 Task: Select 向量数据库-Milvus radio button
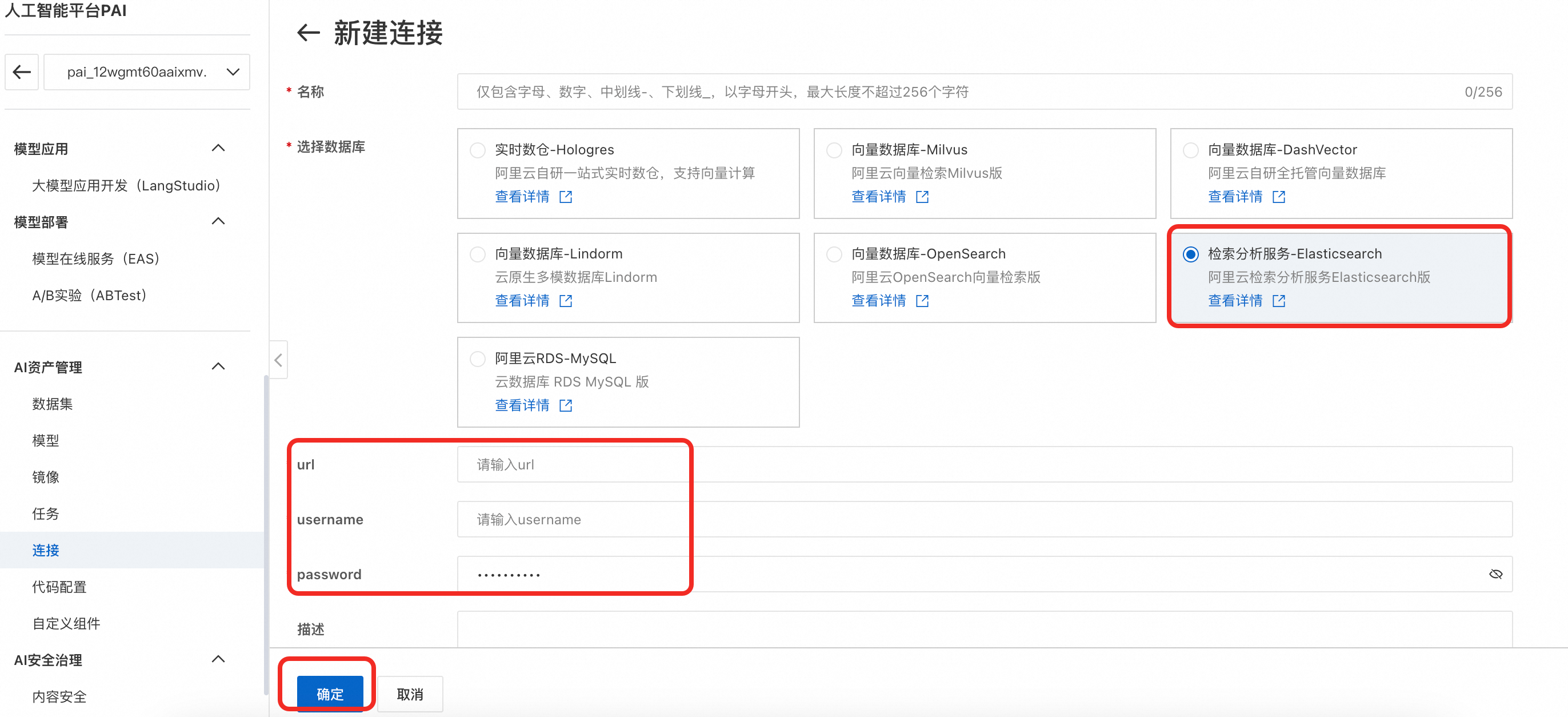coord(834,150)
